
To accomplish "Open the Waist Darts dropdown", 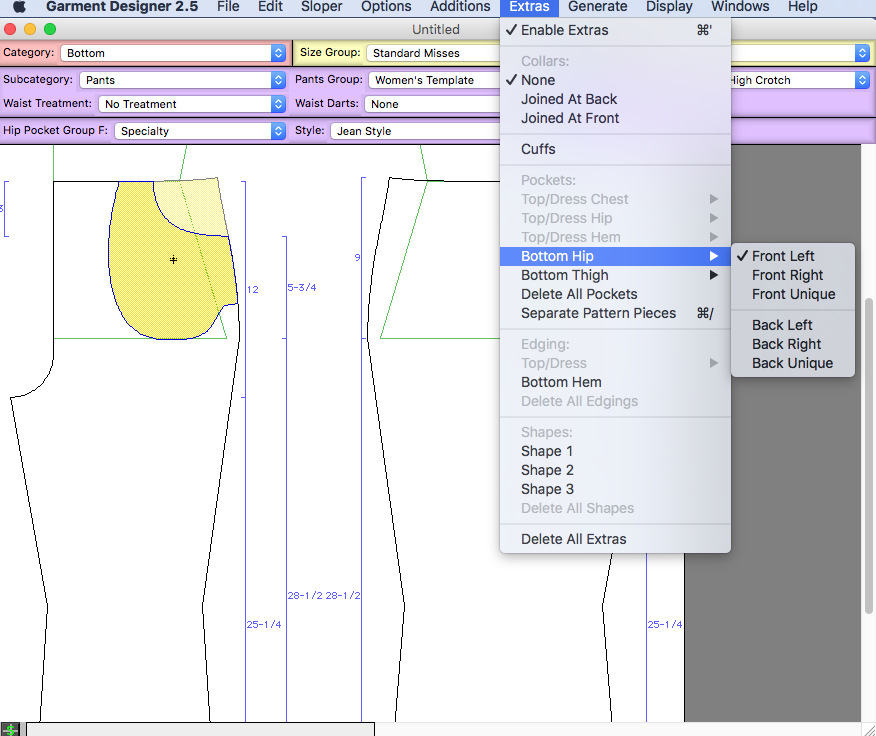I will point(432,104).
